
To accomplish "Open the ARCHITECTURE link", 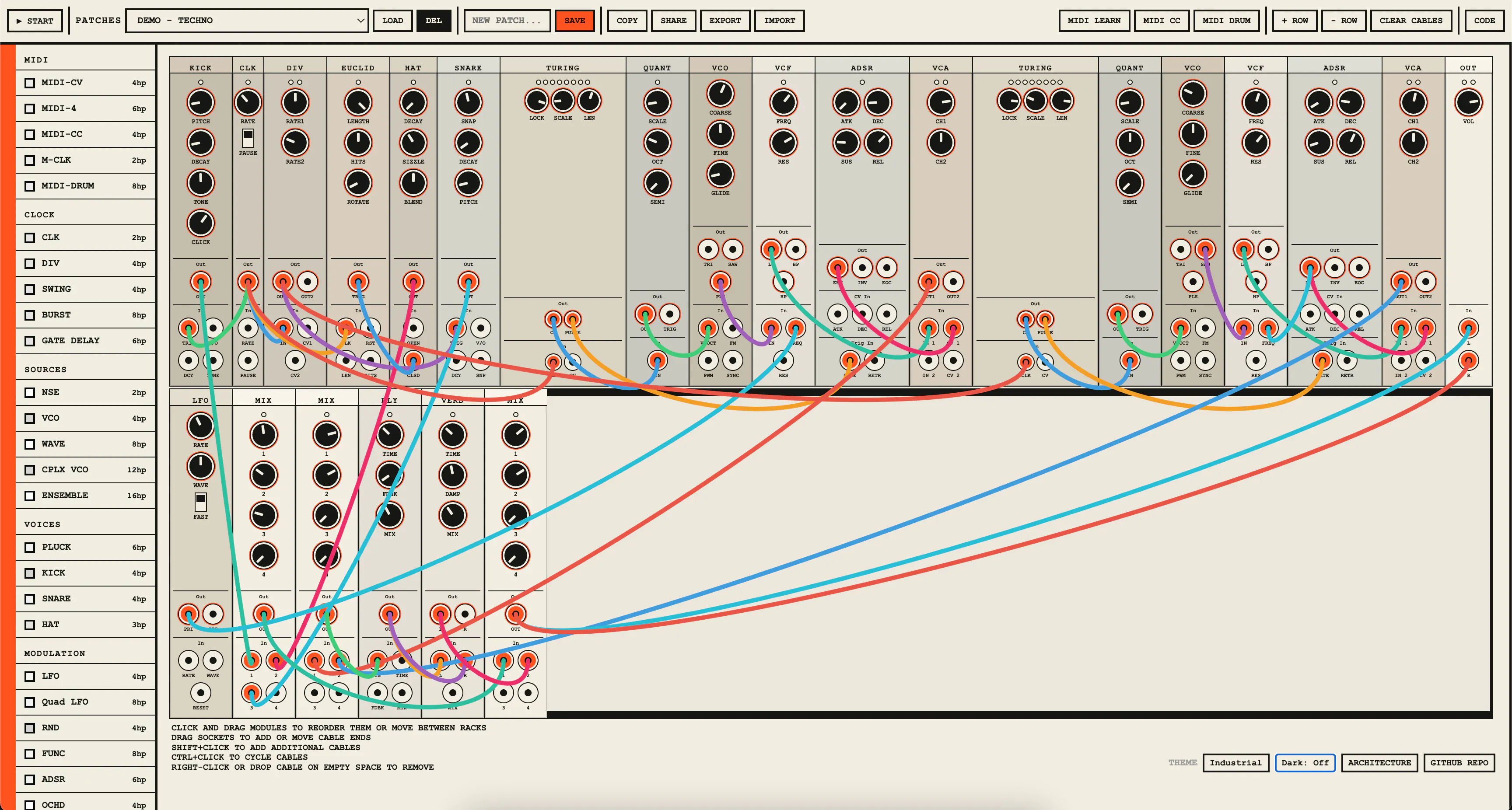I will (1379, 763).
